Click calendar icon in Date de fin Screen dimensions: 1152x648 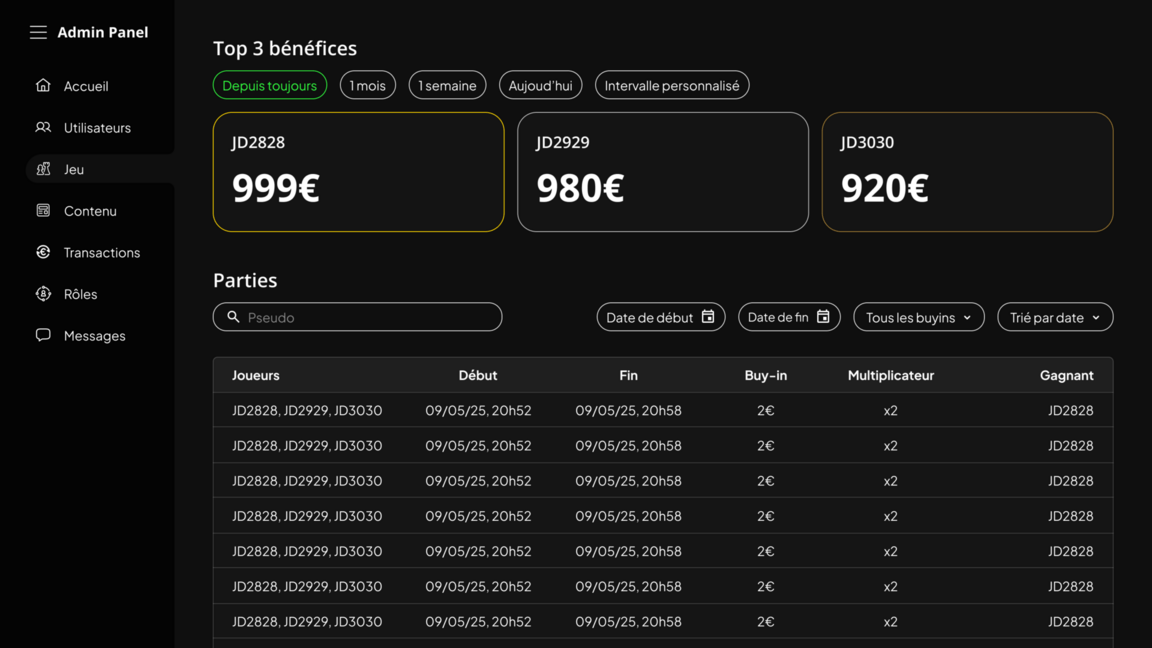coord(823,317)
